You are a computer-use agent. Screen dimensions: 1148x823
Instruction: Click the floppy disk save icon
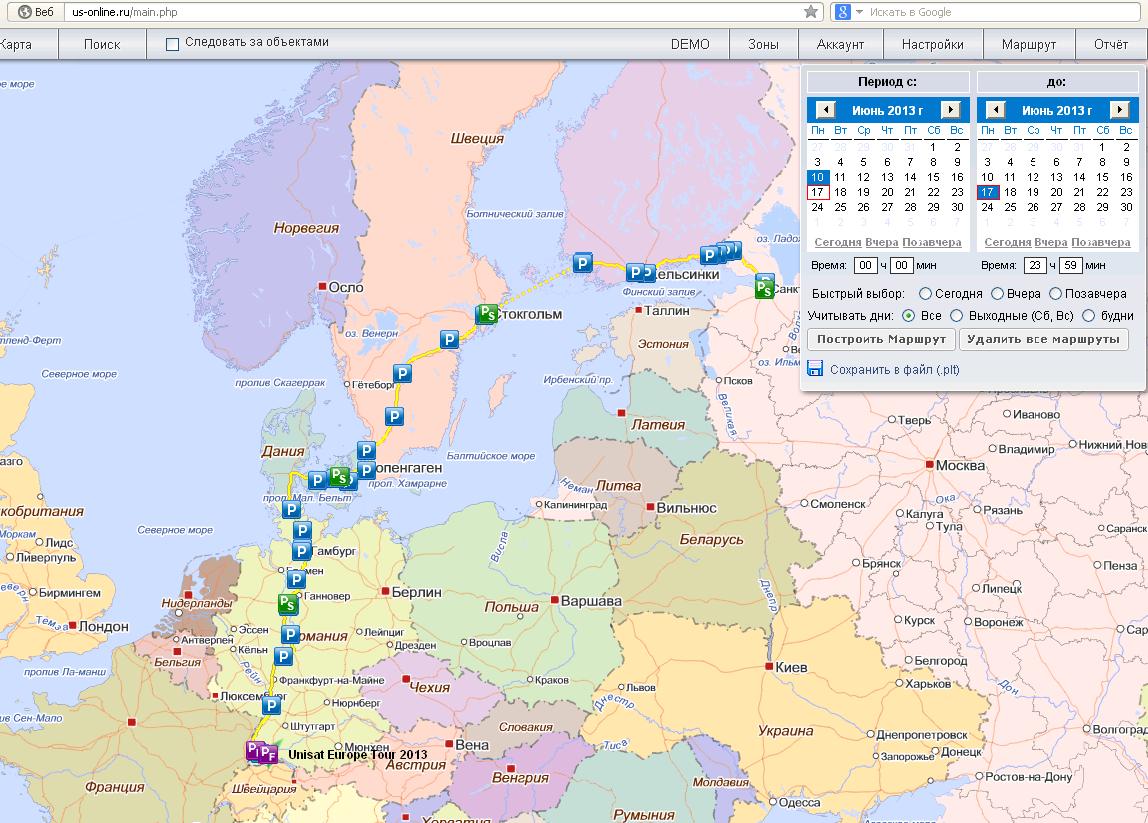tap(815, 369)
